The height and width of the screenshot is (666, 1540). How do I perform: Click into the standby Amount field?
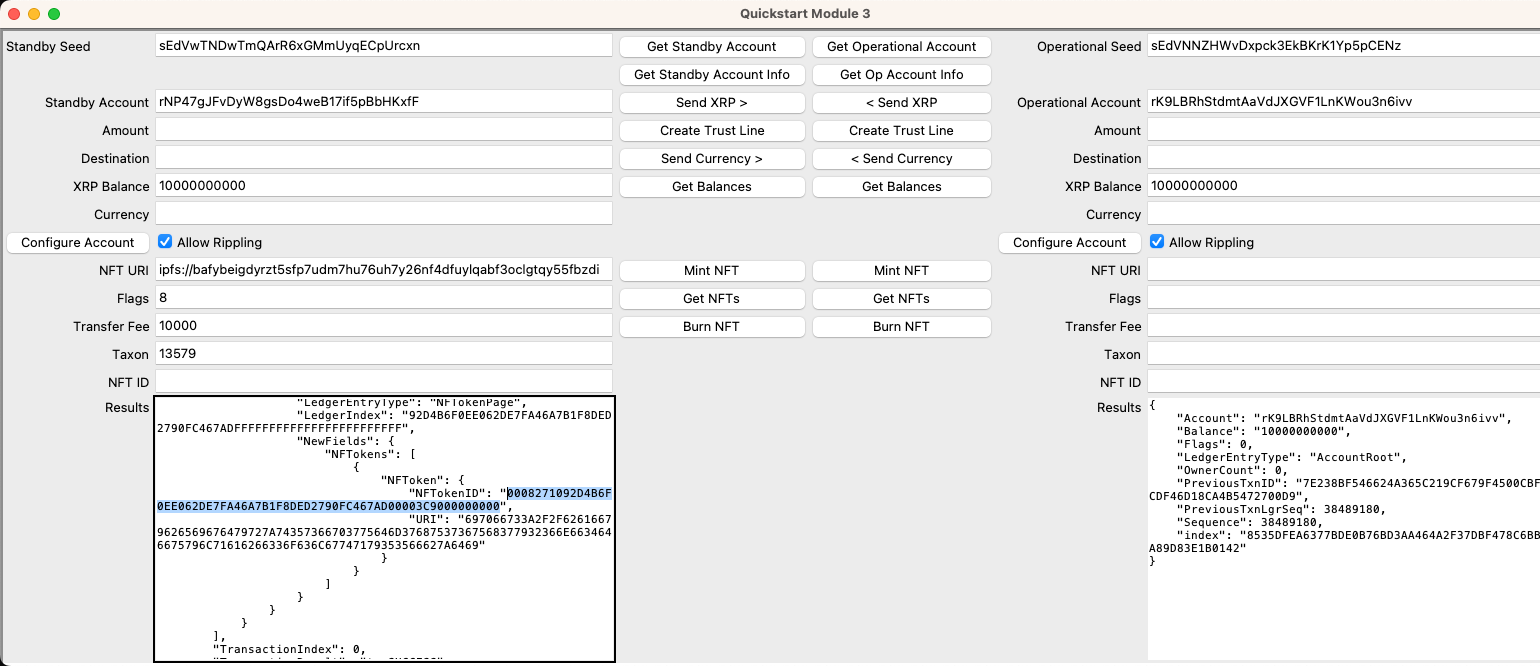coord(383,130)
